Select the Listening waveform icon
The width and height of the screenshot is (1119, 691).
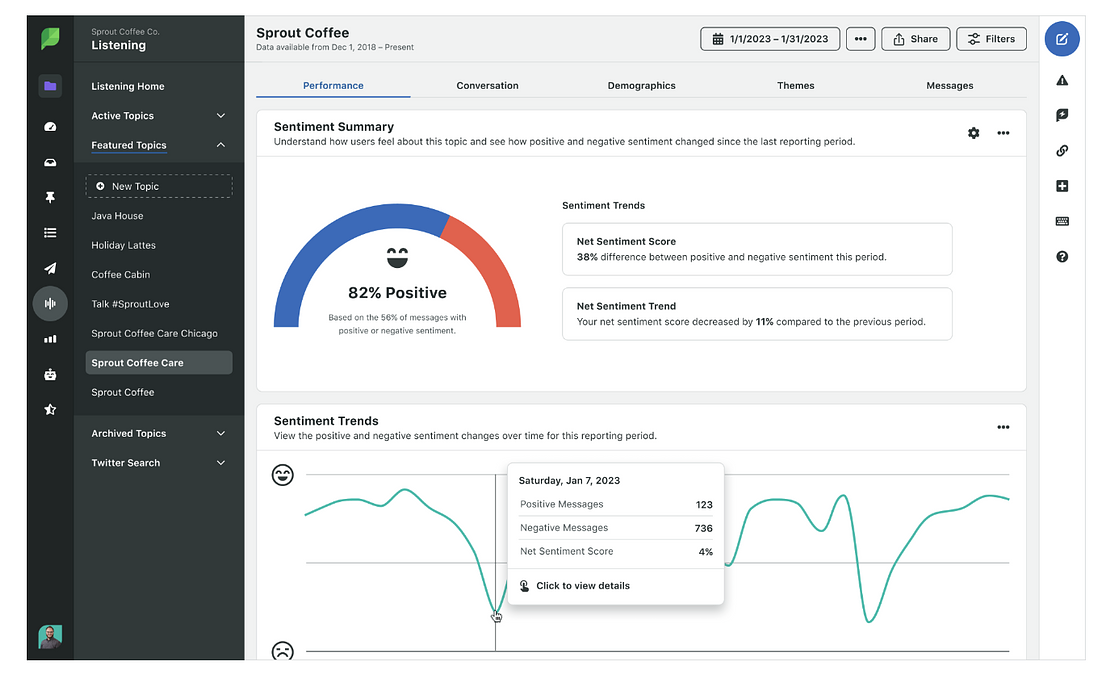click(x=50, y=303)
